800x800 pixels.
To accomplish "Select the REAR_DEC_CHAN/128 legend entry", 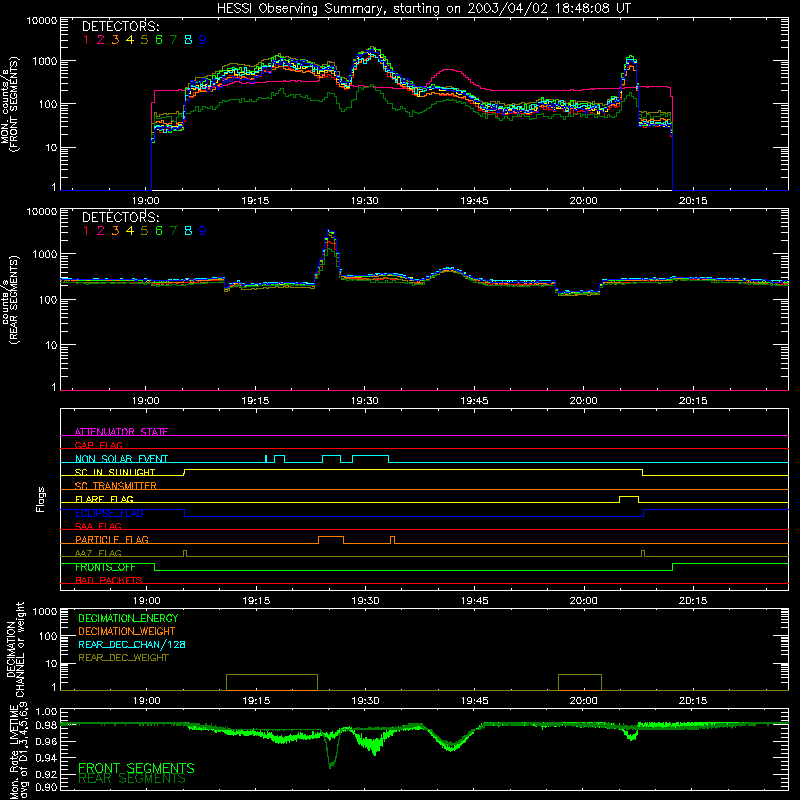I will 132,644.
